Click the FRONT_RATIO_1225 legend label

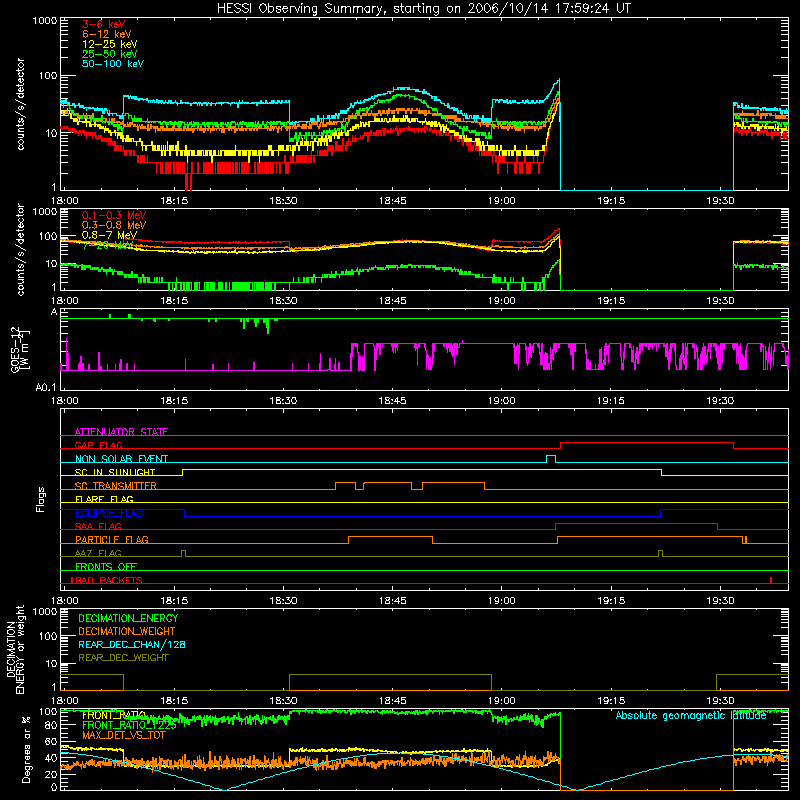(x=129, y=725)
